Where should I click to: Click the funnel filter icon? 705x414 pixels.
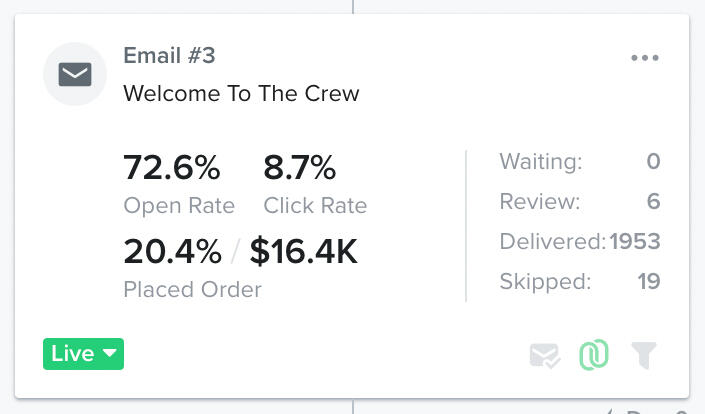(645, 354)
